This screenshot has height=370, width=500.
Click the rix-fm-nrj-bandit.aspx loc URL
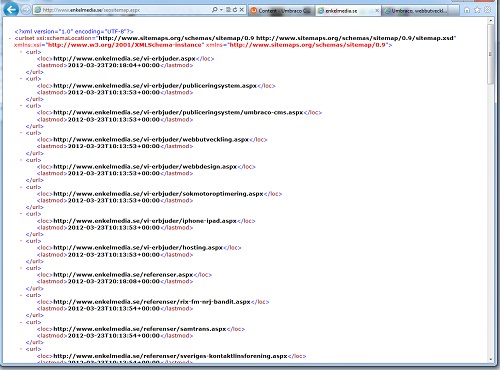pyautogui.click(x=152, y=302)
